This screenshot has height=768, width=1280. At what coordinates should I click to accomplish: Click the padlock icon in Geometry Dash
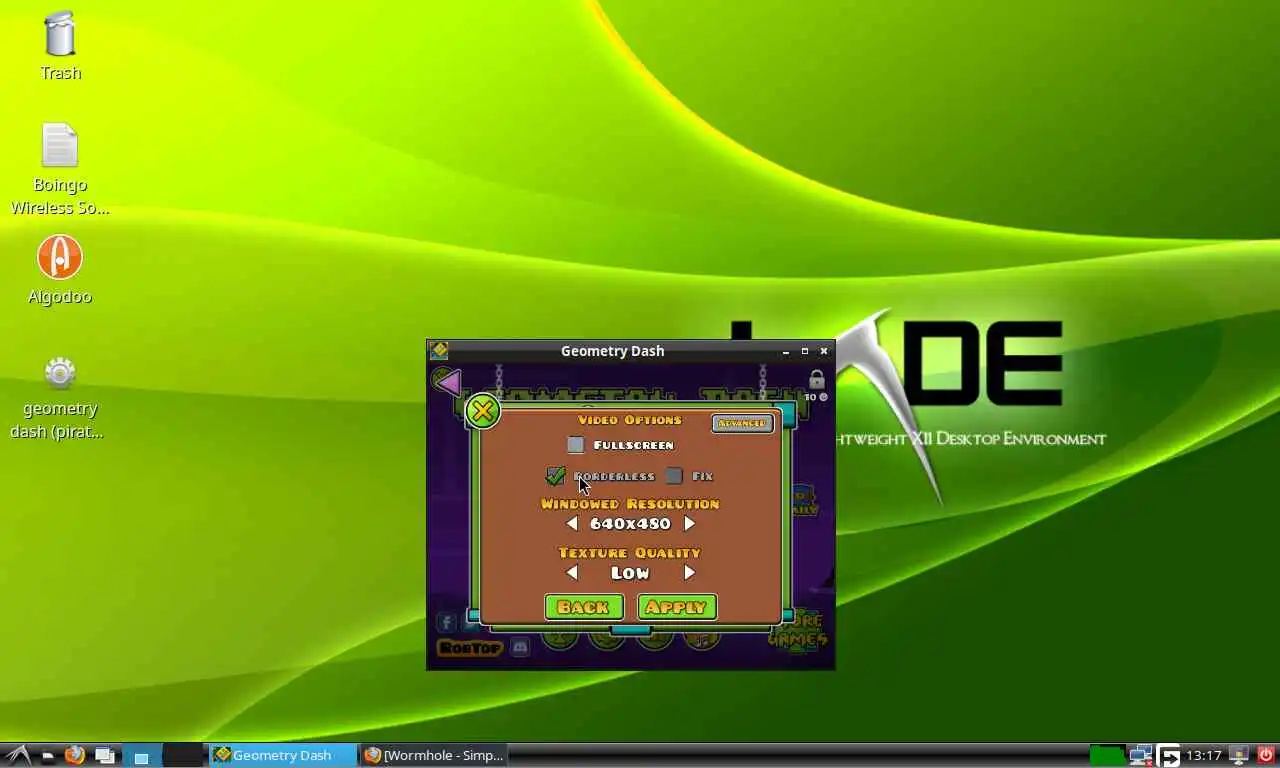click(817, 379)
